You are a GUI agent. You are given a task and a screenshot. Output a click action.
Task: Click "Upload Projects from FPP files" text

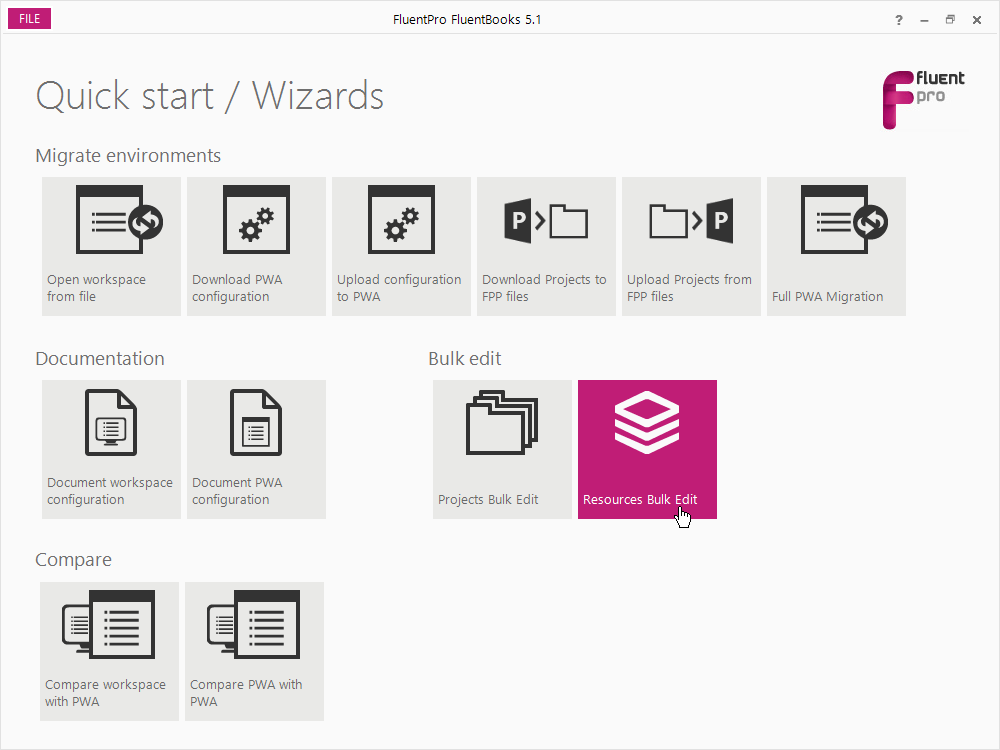689,288
